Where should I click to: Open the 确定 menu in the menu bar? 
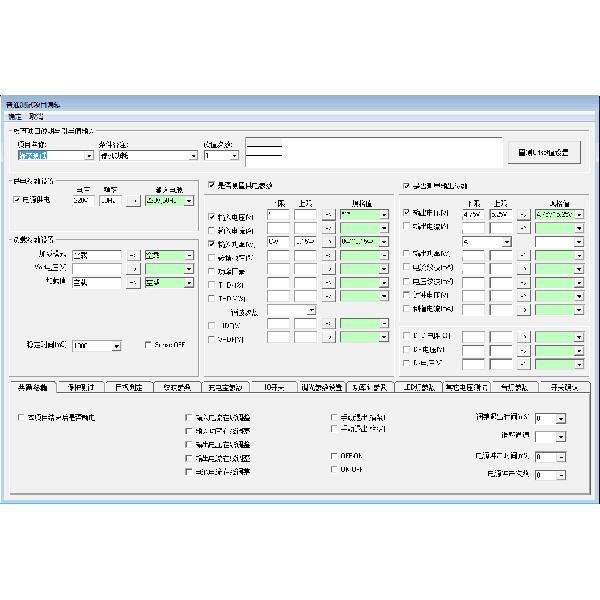coord(14,117)
